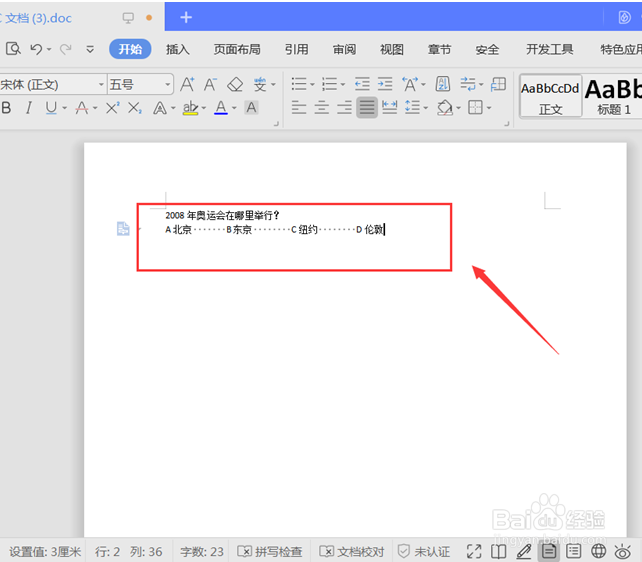Open the 引用 tab
642x562 pixels.
[x=296, y=50]
